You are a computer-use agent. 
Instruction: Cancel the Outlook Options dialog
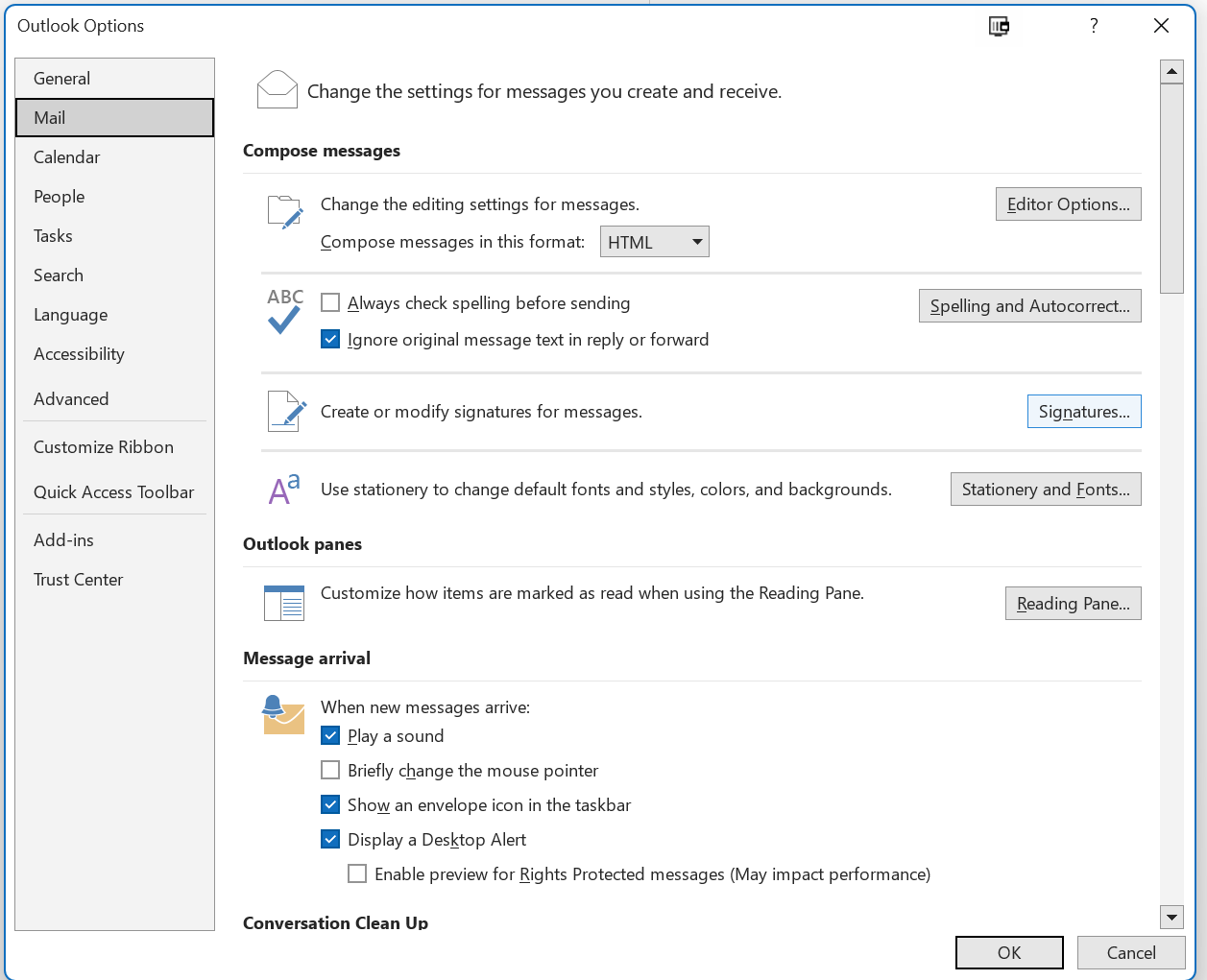[1131, 953]
